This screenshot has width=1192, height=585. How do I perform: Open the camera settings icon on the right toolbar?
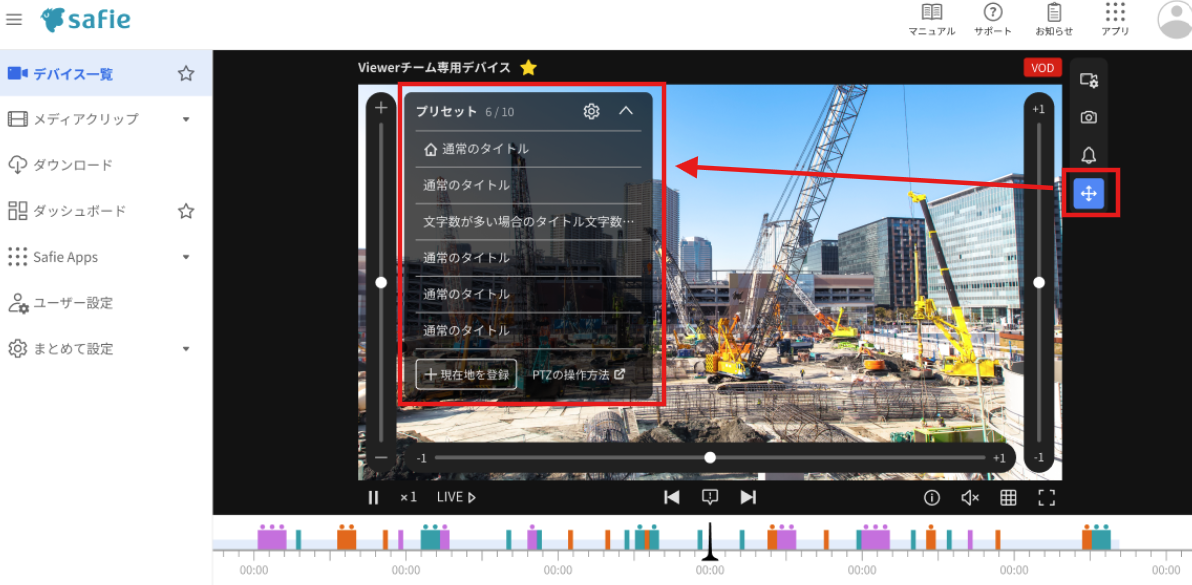(1088, 78)
